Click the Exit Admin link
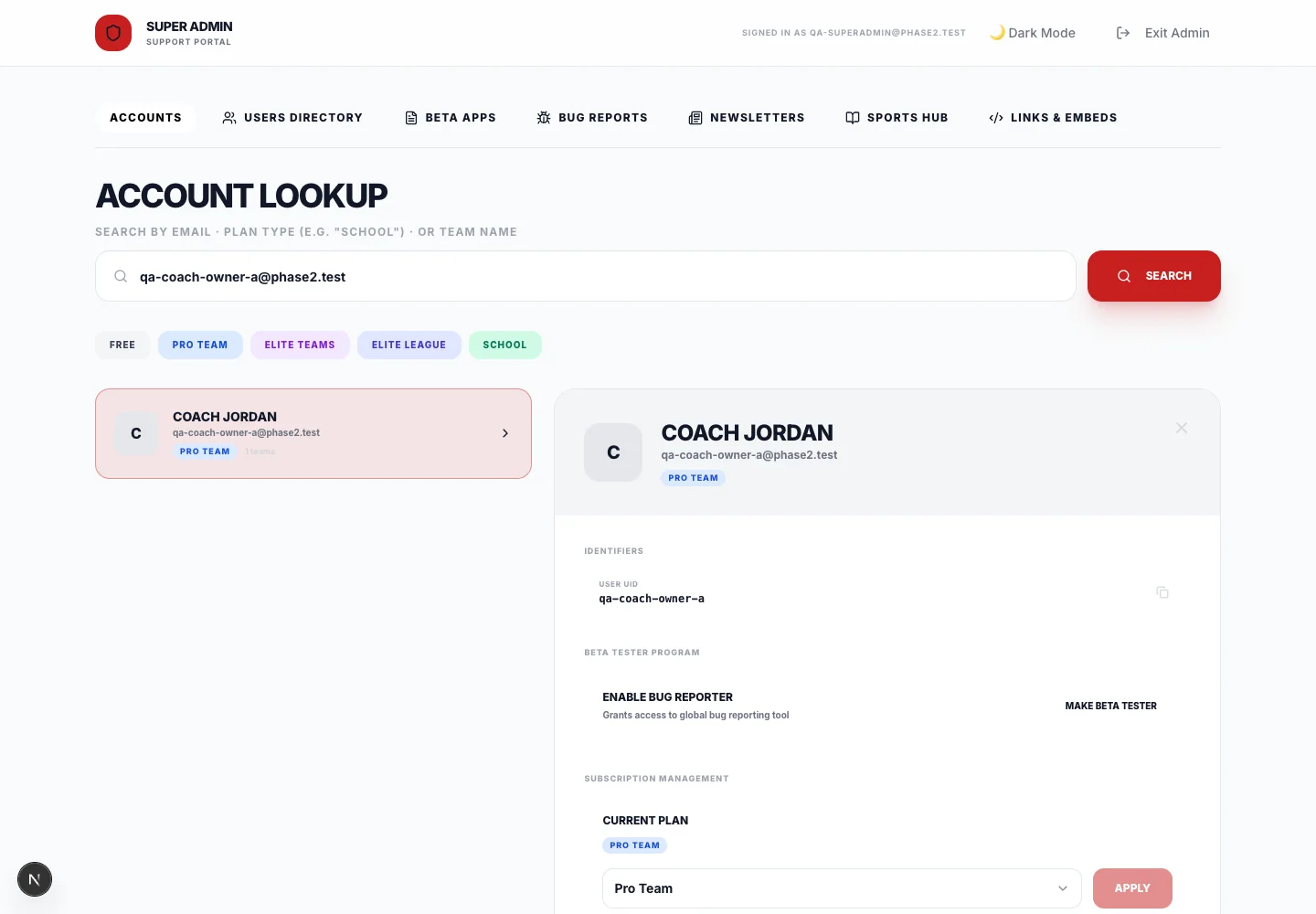1316x914 pixels. coord(1163,33)
